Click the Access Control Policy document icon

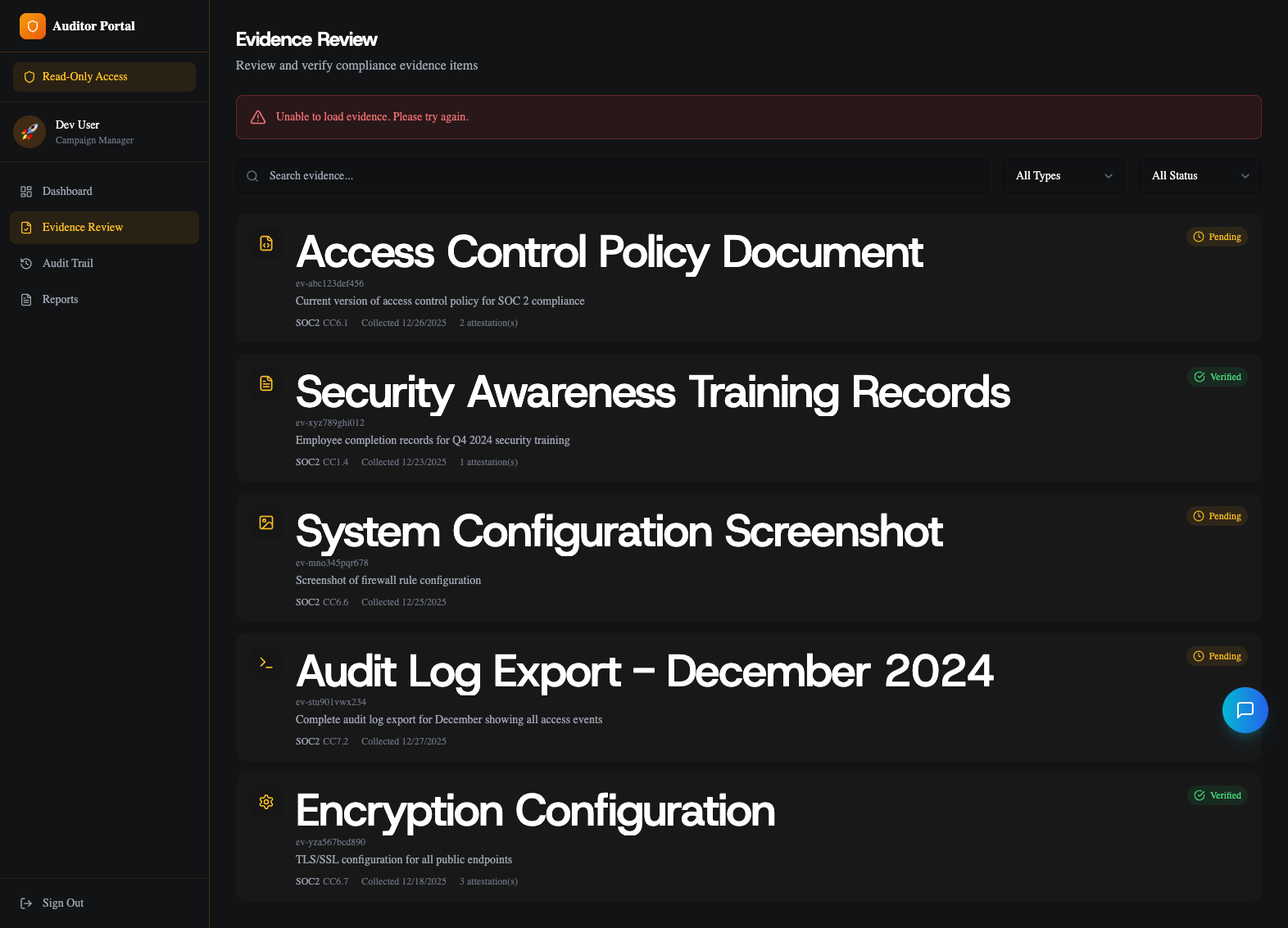point(266,243)
